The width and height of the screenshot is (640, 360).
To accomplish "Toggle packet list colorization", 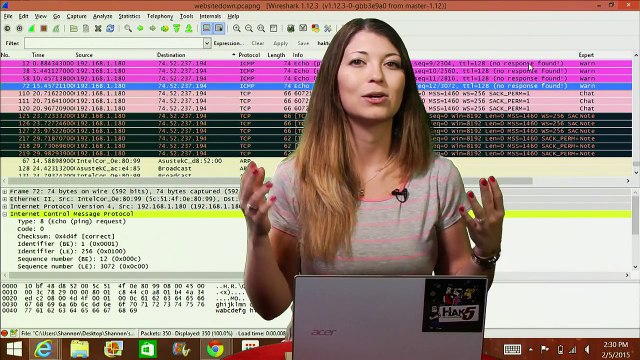I will click(x=207, y=28).
